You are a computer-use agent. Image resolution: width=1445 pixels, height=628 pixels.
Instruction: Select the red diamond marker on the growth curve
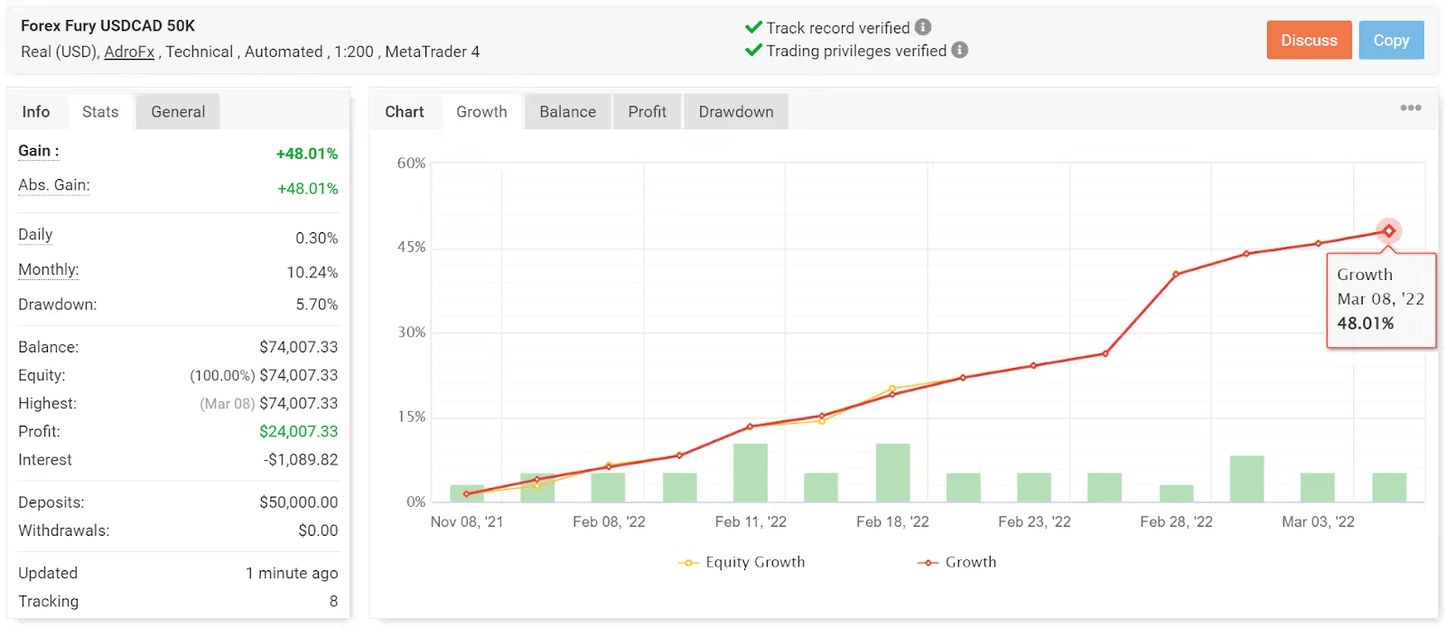click(1388, 231)
